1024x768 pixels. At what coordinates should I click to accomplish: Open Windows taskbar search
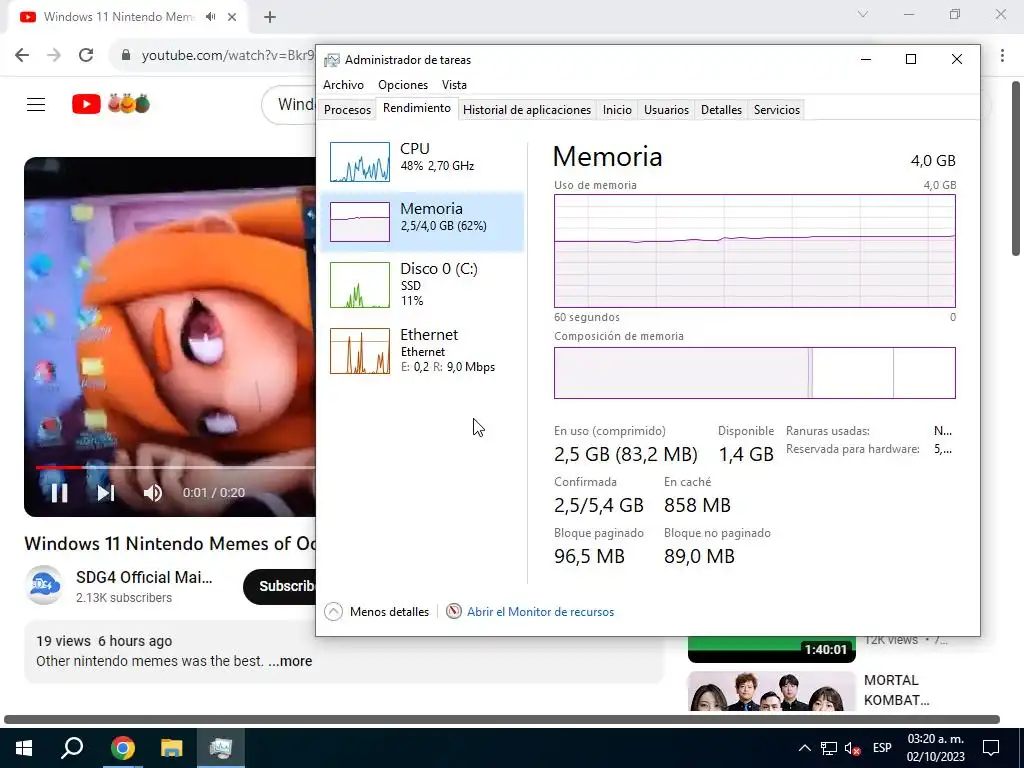pyautogui.click(x=72, y=748)
